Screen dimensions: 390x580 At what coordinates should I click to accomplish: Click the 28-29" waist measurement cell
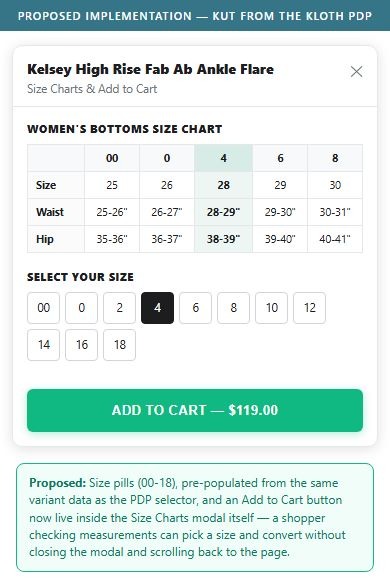[x=223, y=212]
